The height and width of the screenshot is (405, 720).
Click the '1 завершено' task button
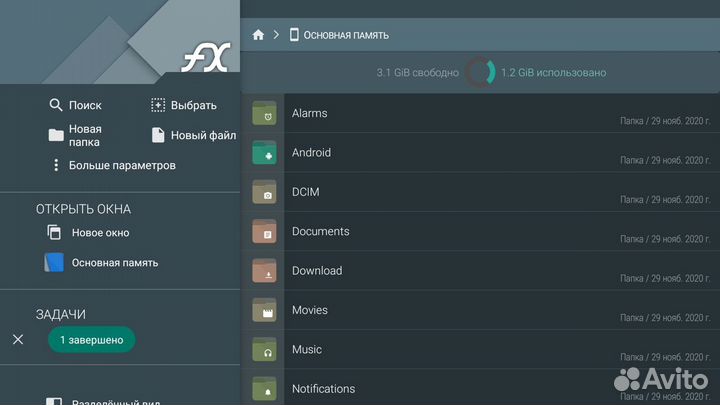pos(91,340)
